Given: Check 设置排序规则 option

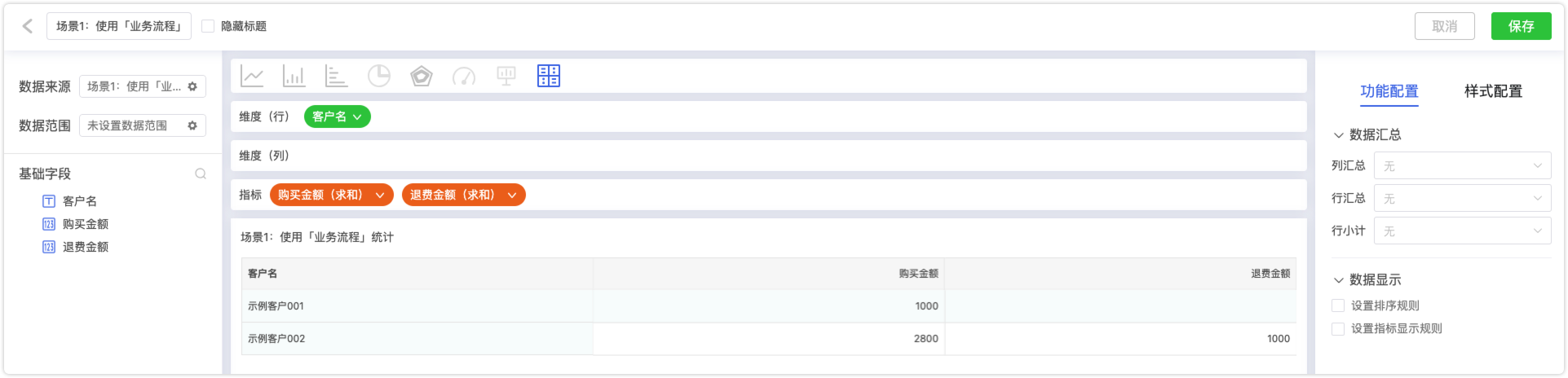Looking at the screenshot, I should (1338, 305).
